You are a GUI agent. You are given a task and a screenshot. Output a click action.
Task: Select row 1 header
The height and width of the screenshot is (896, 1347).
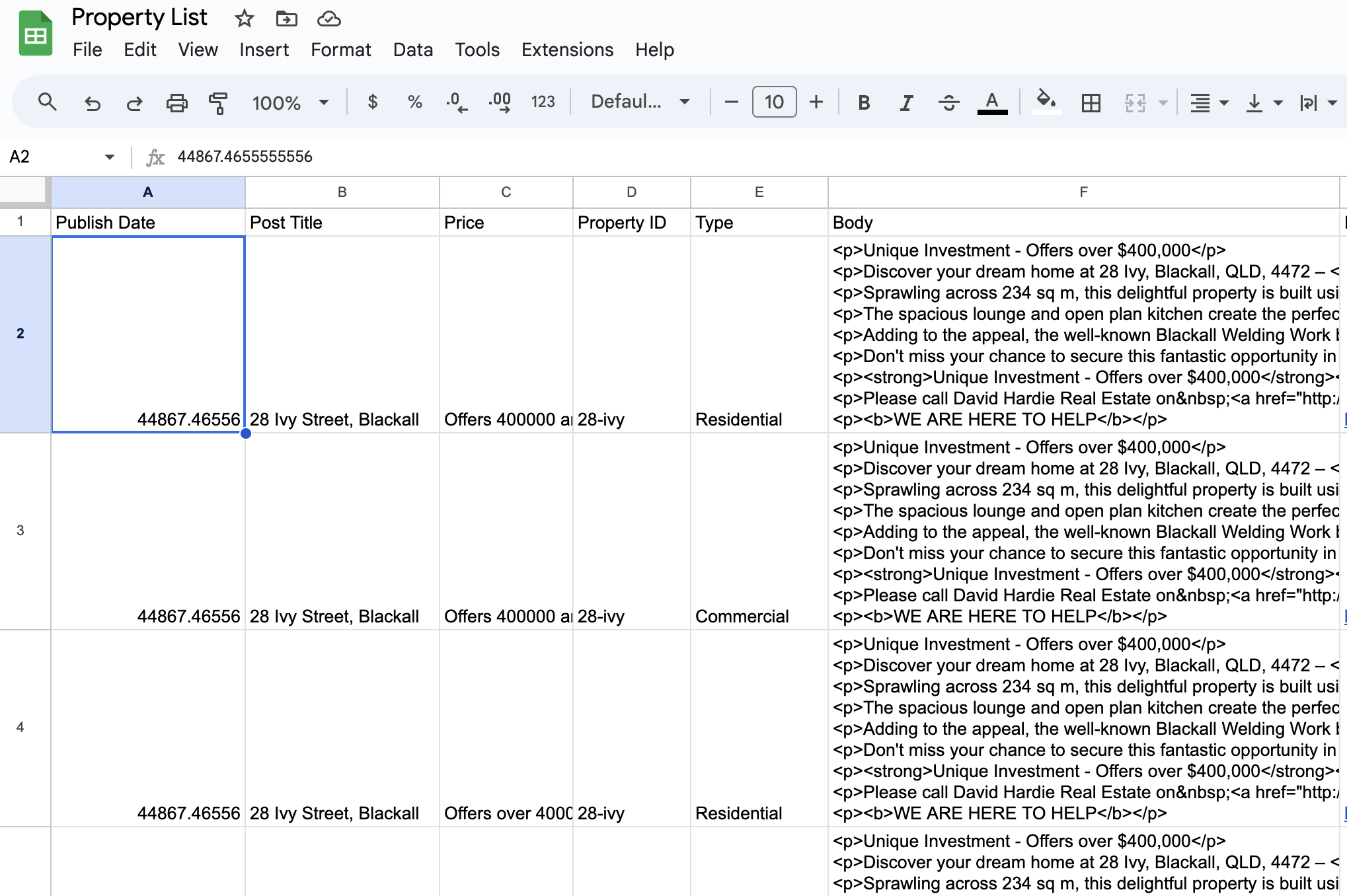click(x=25, y=221)
